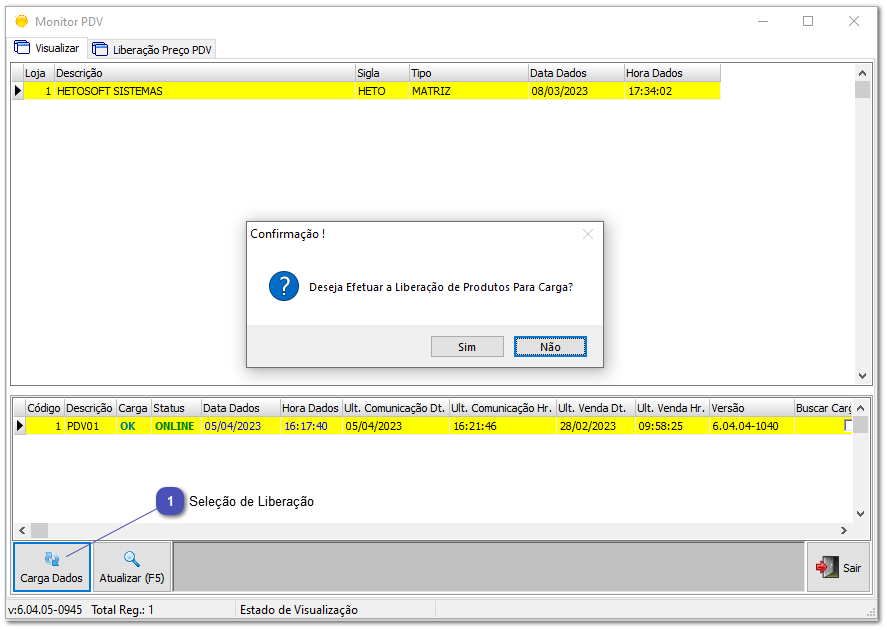Image resolution: width=887 pixels, height=630 pixels.
Task: Click the numbered callout labeled Seleção de Liberação
Action: tap(170, 501)
